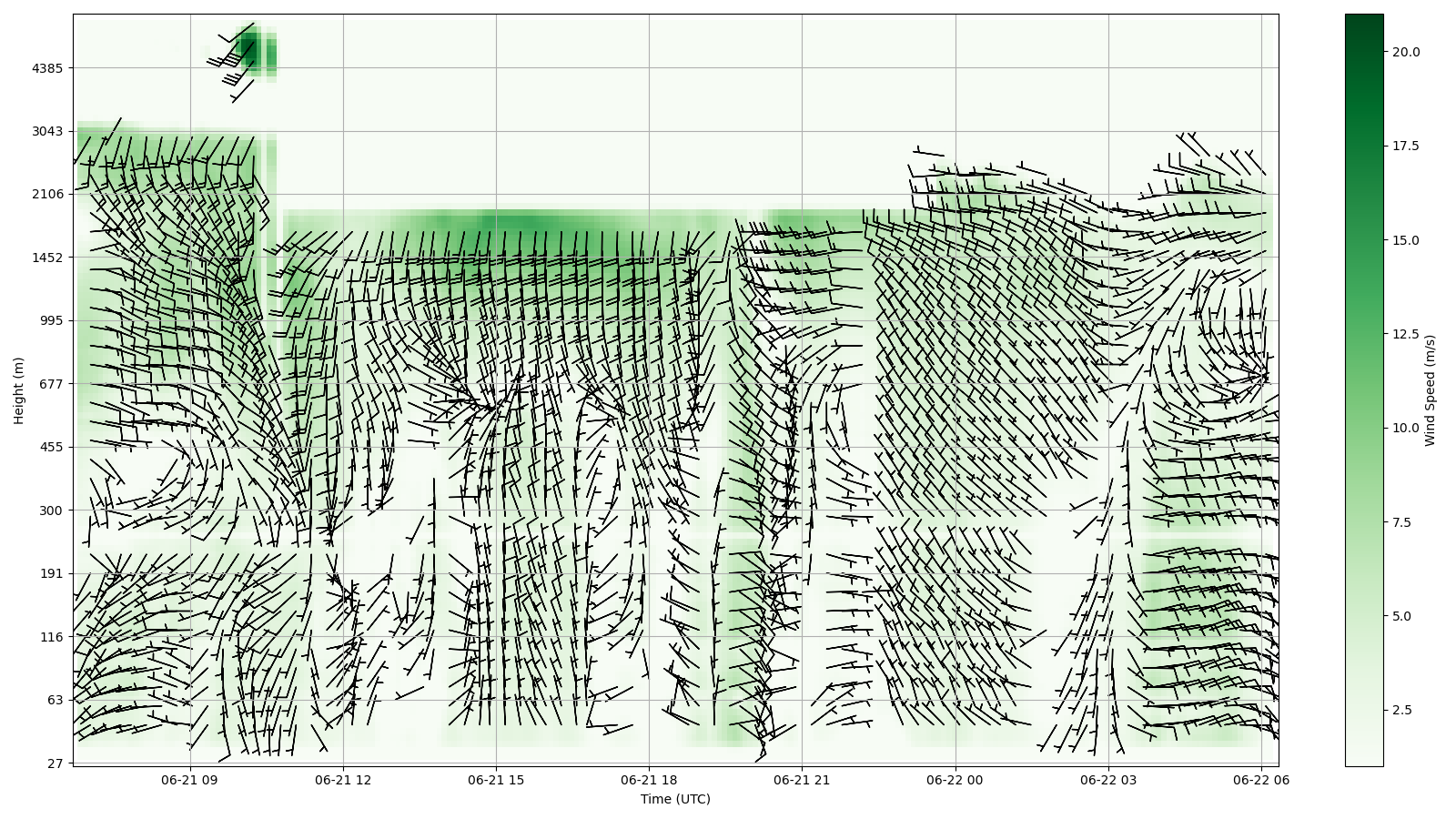
Task: Click the Time (UTC) axis title
Action: click(x=675, y=799)
